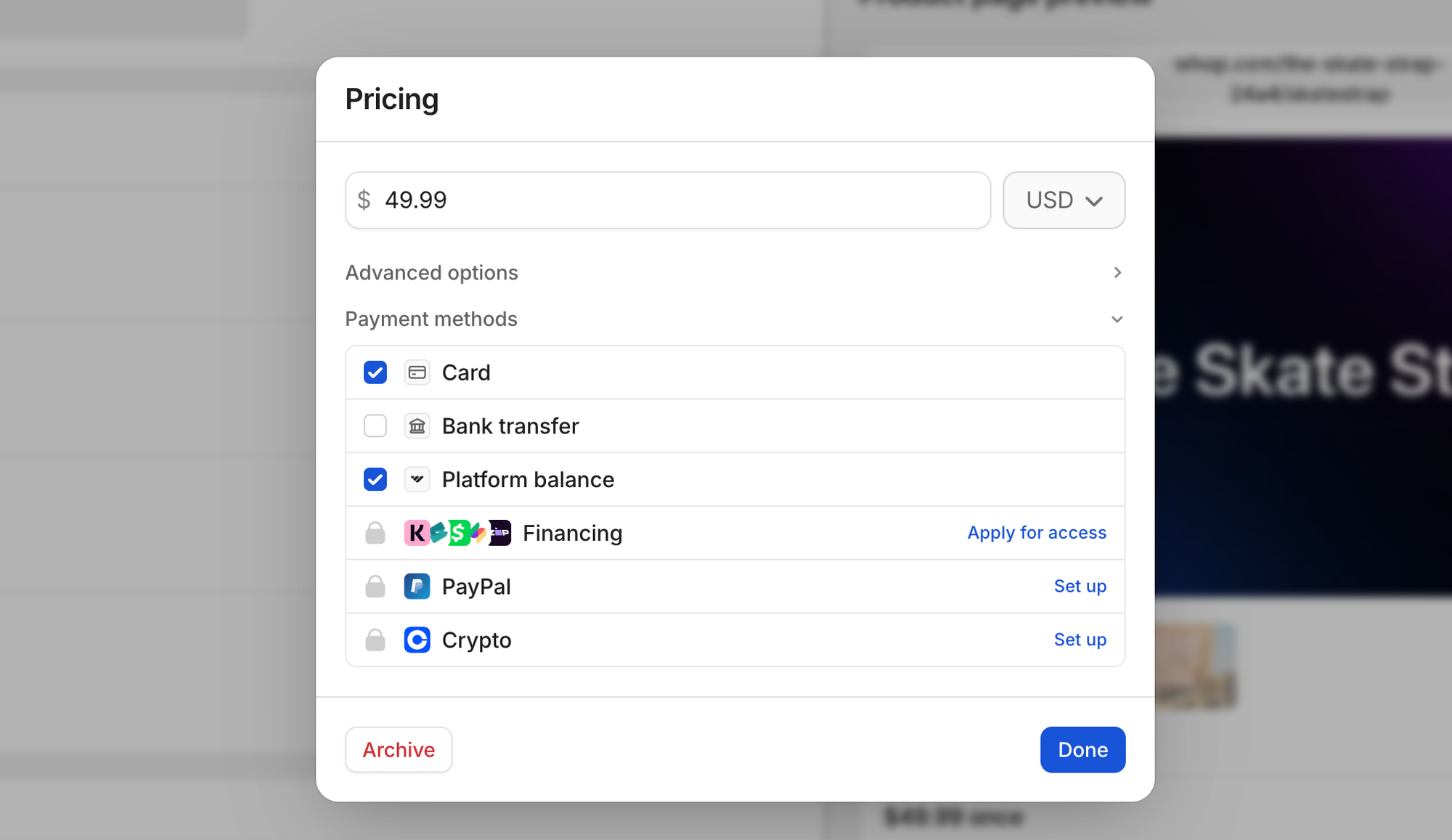Screen dimensions: 1452x840
Task: Archive this pricing plan
Action: tap(398, 749)
